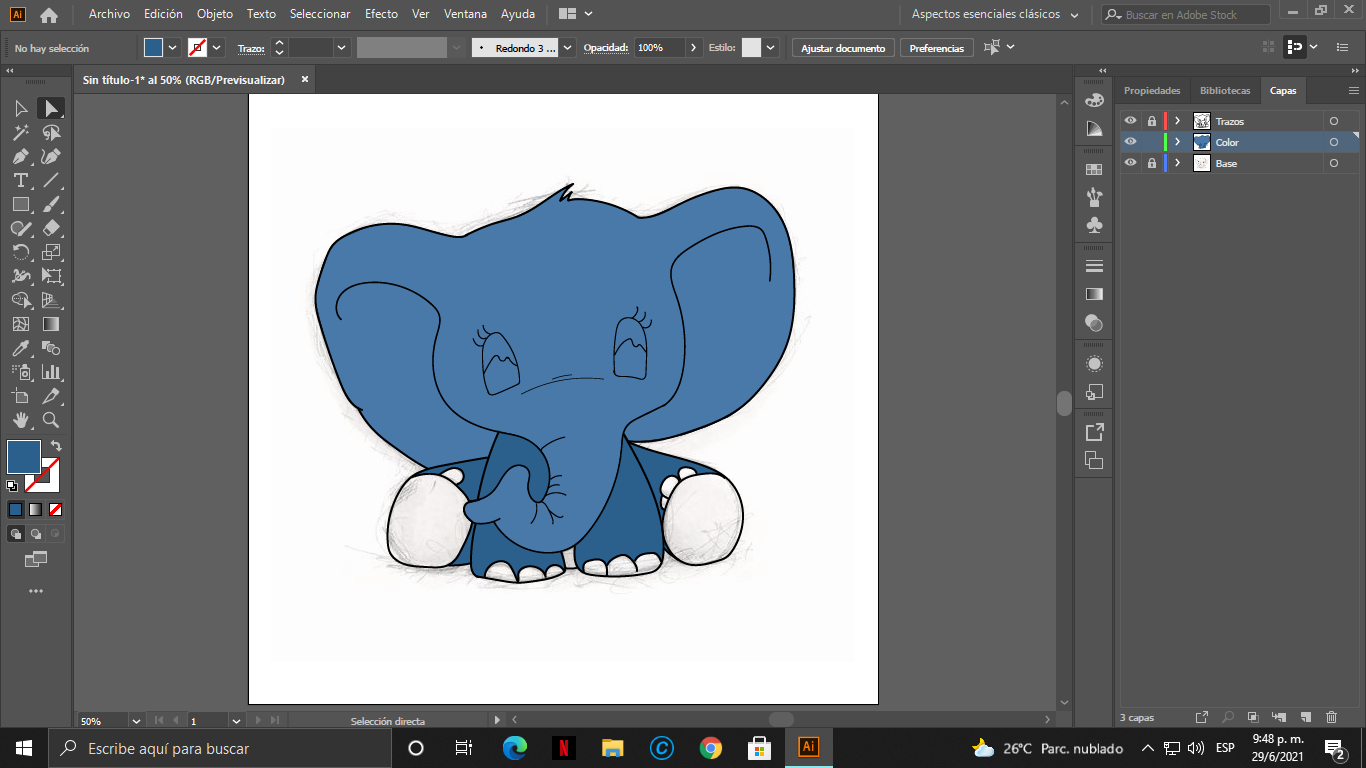This screenshot has height=768, width=1366.
Task: Select the Zoom tool
Action: click(51, 420)
